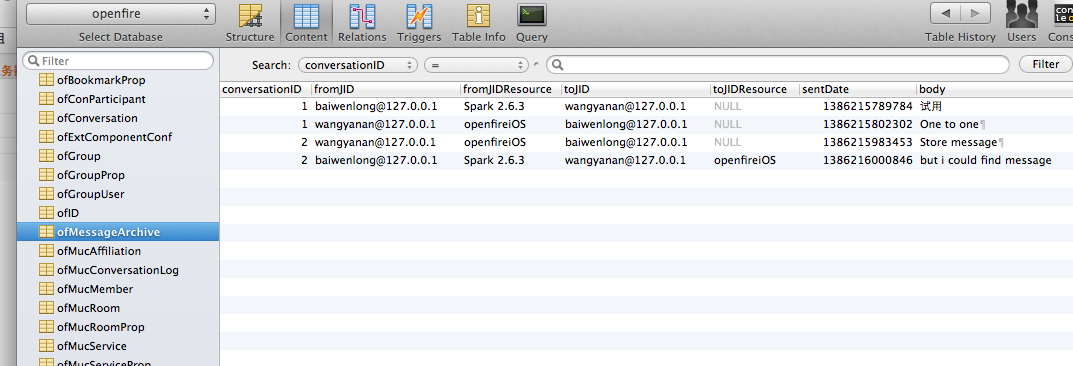
Task: Select the toJIDResource cell 'openfireiOS'
Action: [x=745, y=160]
